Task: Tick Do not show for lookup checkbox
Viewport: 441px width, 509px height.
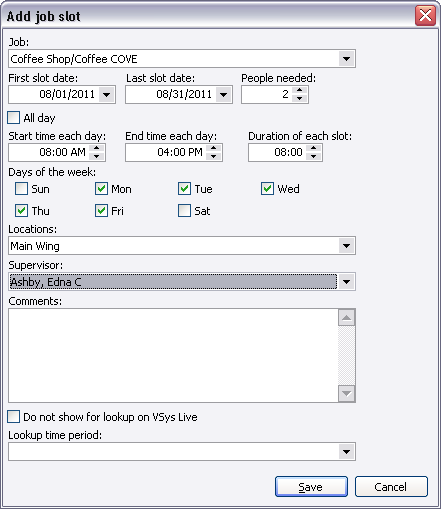Action: (x=14, y=417)
